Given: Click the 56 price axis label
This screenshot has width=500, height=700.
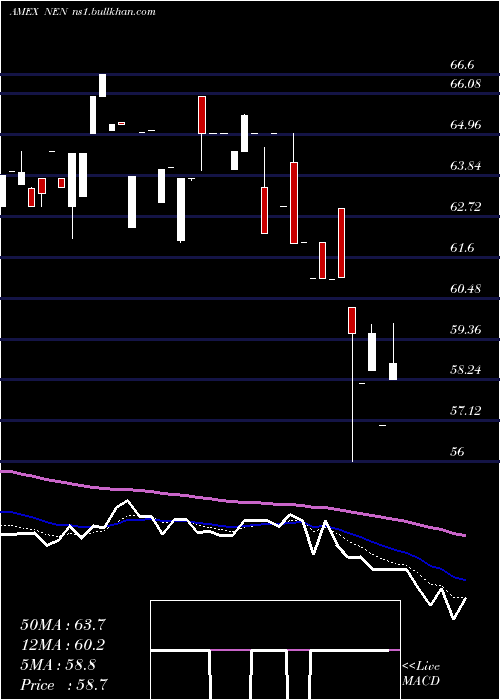Looking at the screenshot, I should click(x=457, y=452).
